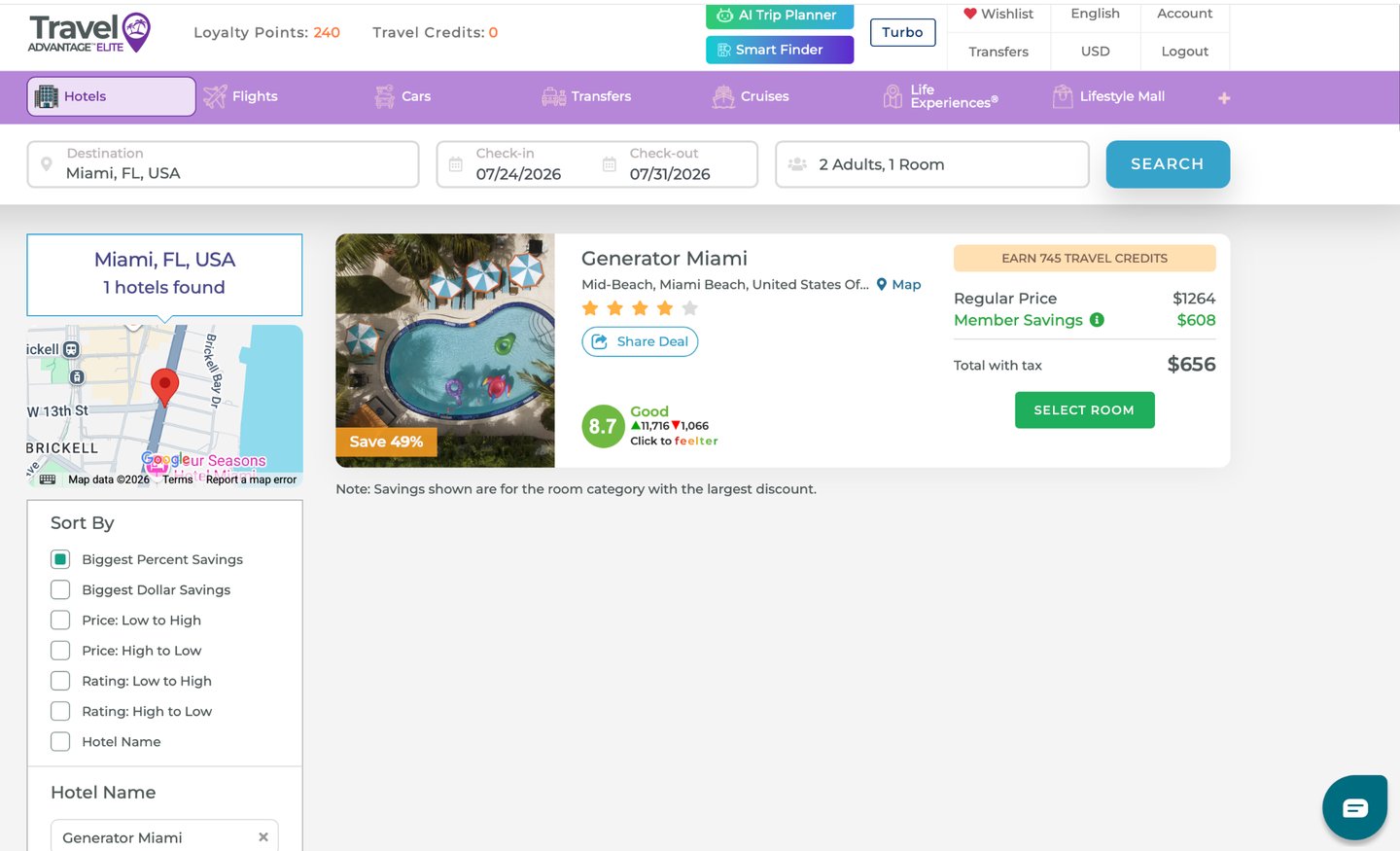This screenshot has height=851, width=1400.
Task: Click the SELECT ROOM button
Action: pos(1084,410)
